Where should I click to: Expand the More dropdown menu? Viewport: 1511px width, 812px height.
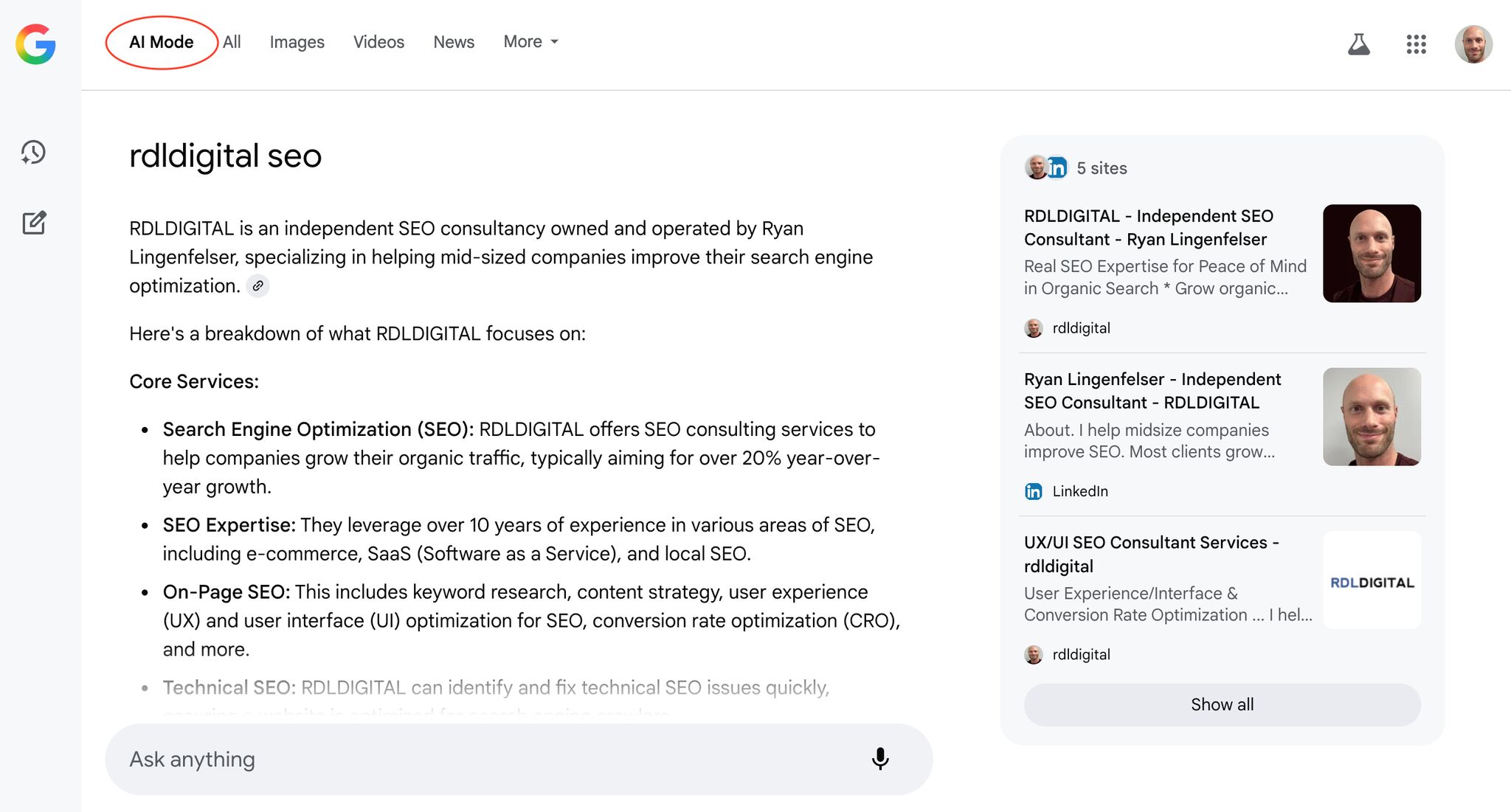click(531, 42)
